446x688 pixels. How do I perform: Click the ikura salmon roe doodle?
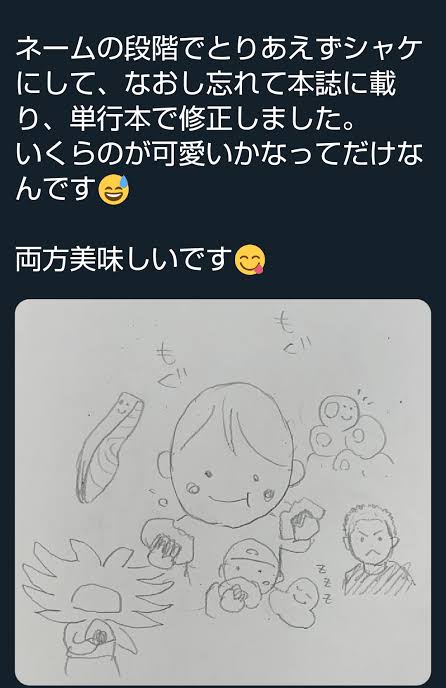349,434
